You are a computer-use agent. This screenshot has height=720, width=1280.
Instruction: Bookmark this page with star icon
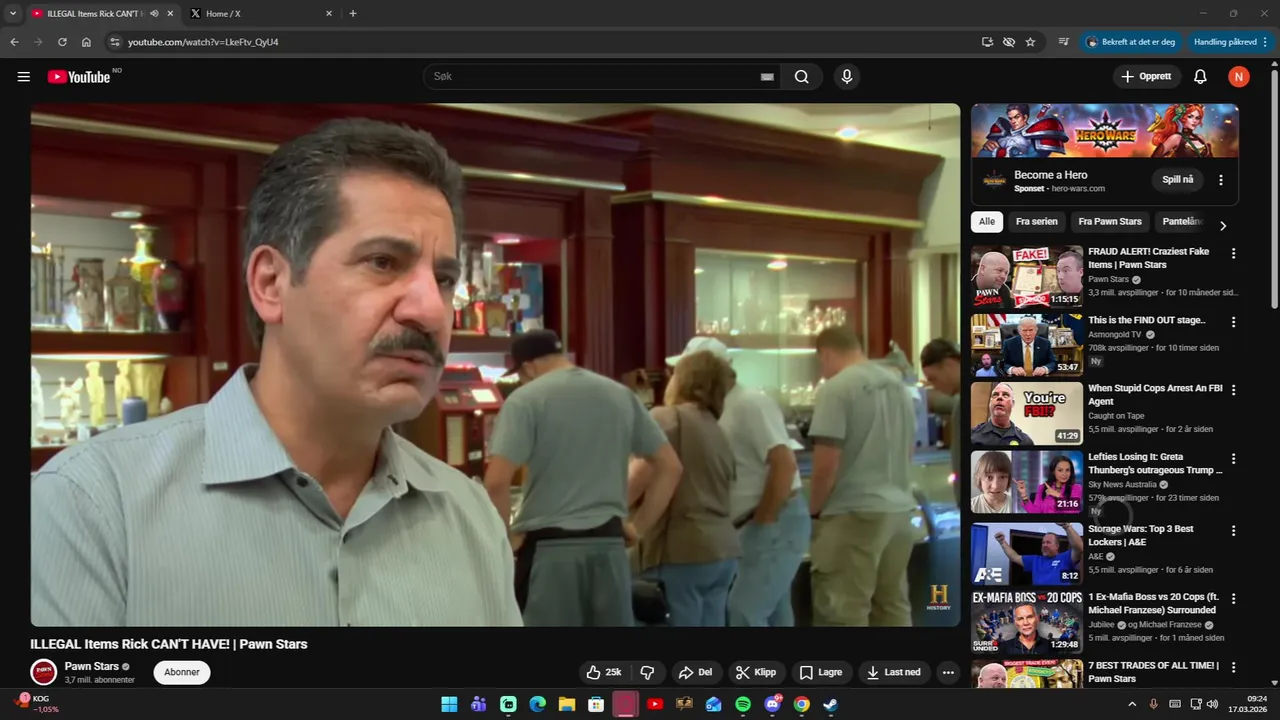(1030, 42)
